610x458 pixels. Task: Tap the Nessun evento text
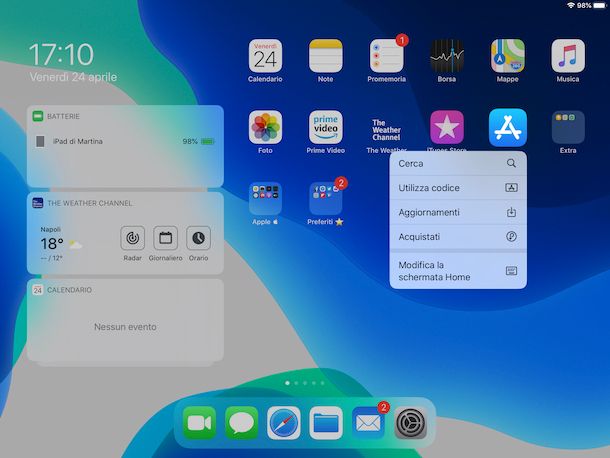pyautogui.click(x=125, y=327)
